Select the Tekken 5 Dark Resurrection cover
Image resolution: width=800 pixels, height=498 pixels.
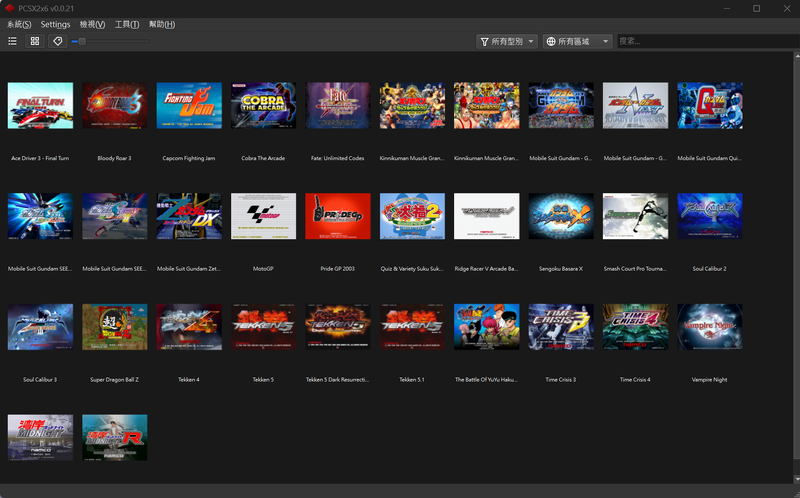[x=338, y=327]
